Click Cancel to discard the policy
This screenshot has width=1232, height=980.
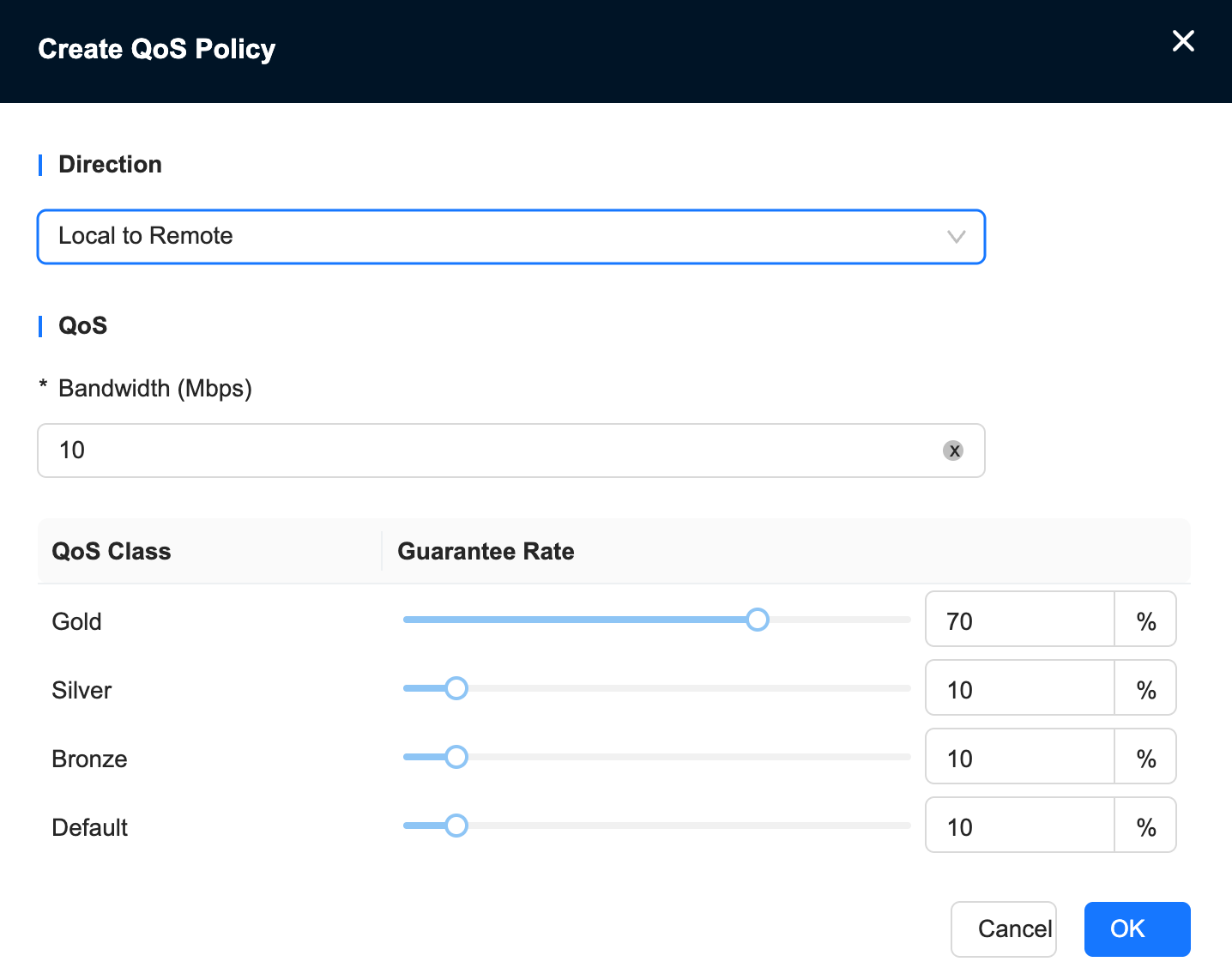[x=1004, y=929]
